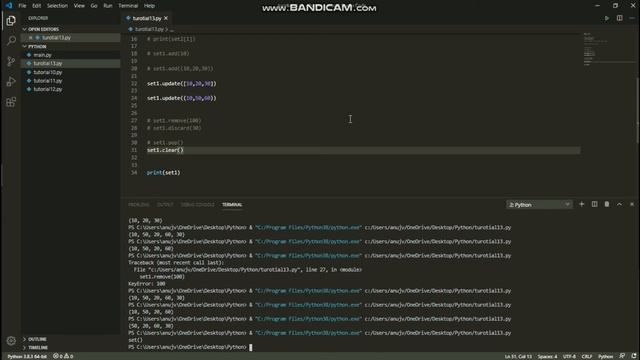This screenshot has height=360, width=640.
Task: Open feedback icon in status bar
Action: point(622,356)
